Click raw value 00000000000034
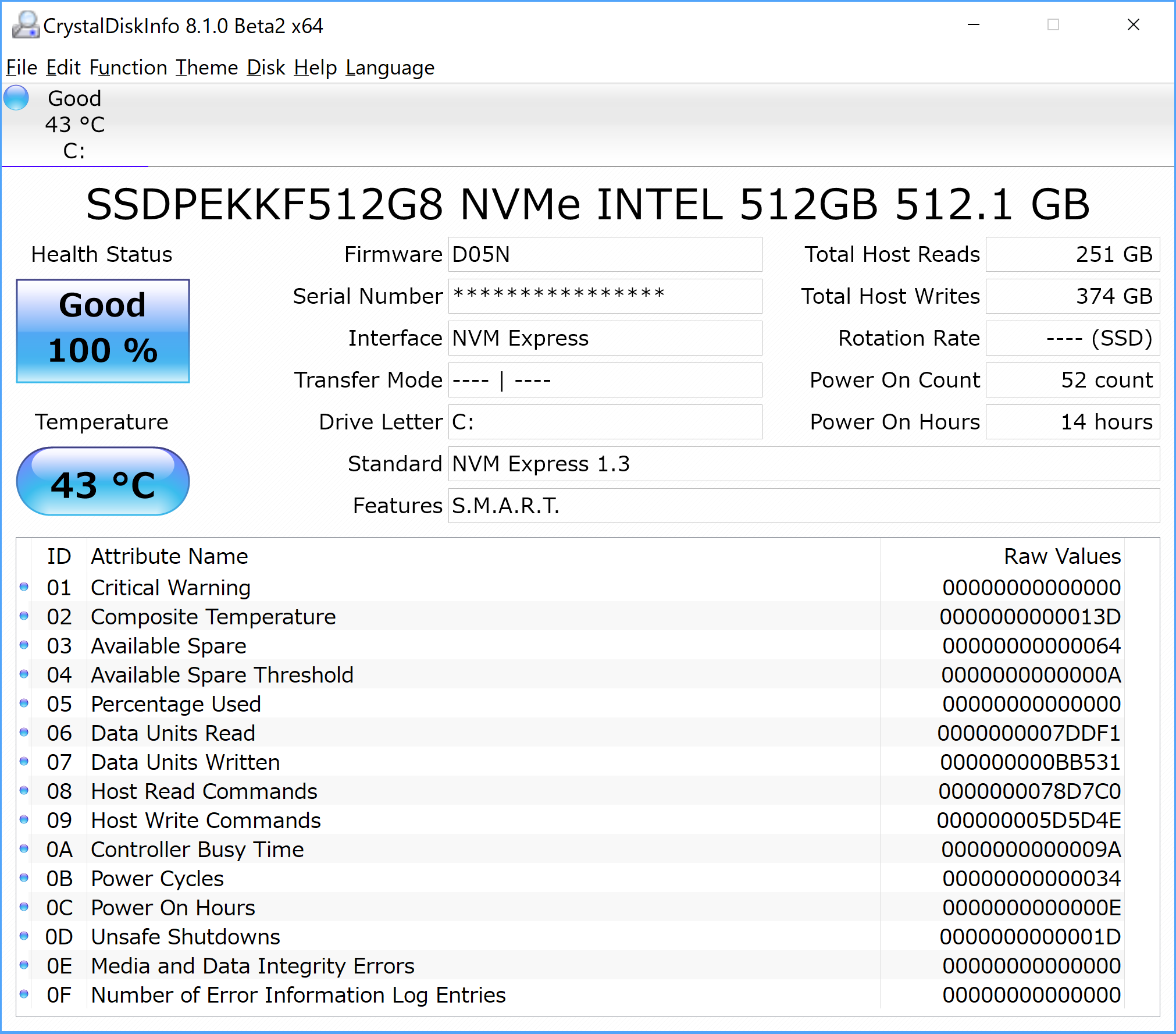1176x1034 pixels. click(1032, 879)
